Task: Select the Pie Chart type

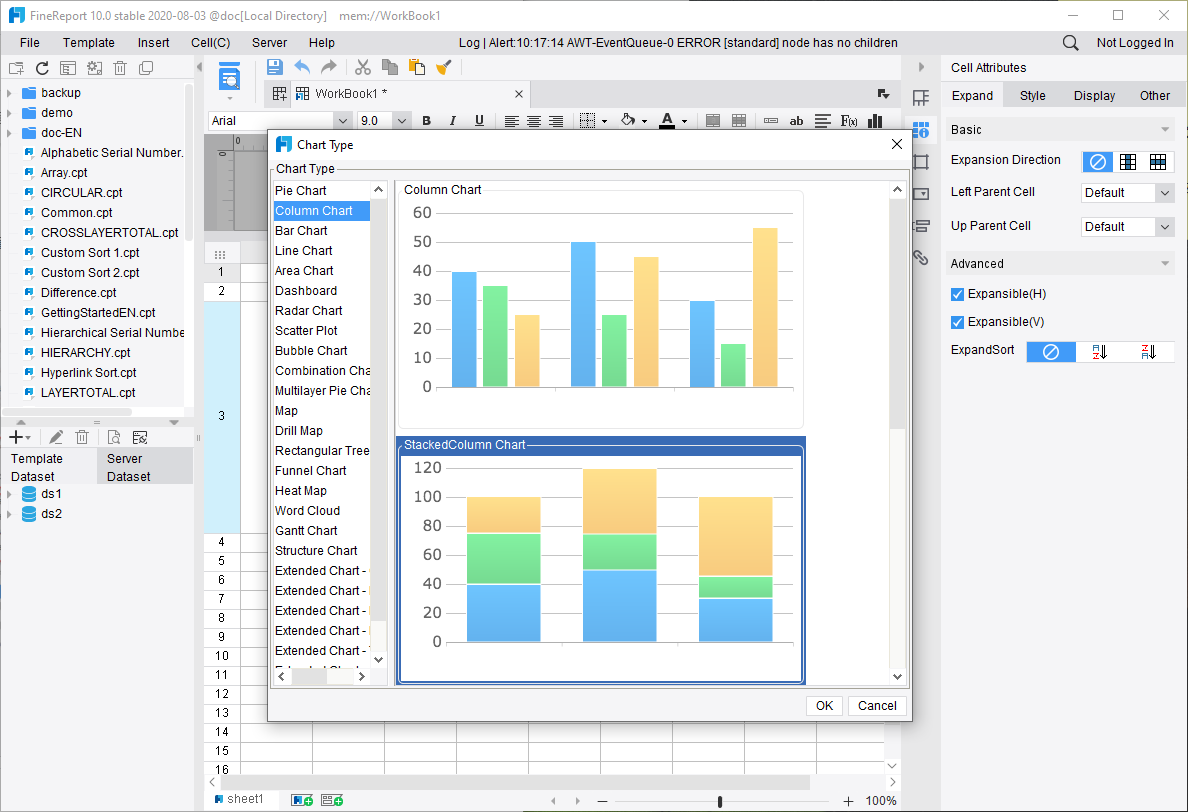Action: pyautogui.click(x=302, y=189)
